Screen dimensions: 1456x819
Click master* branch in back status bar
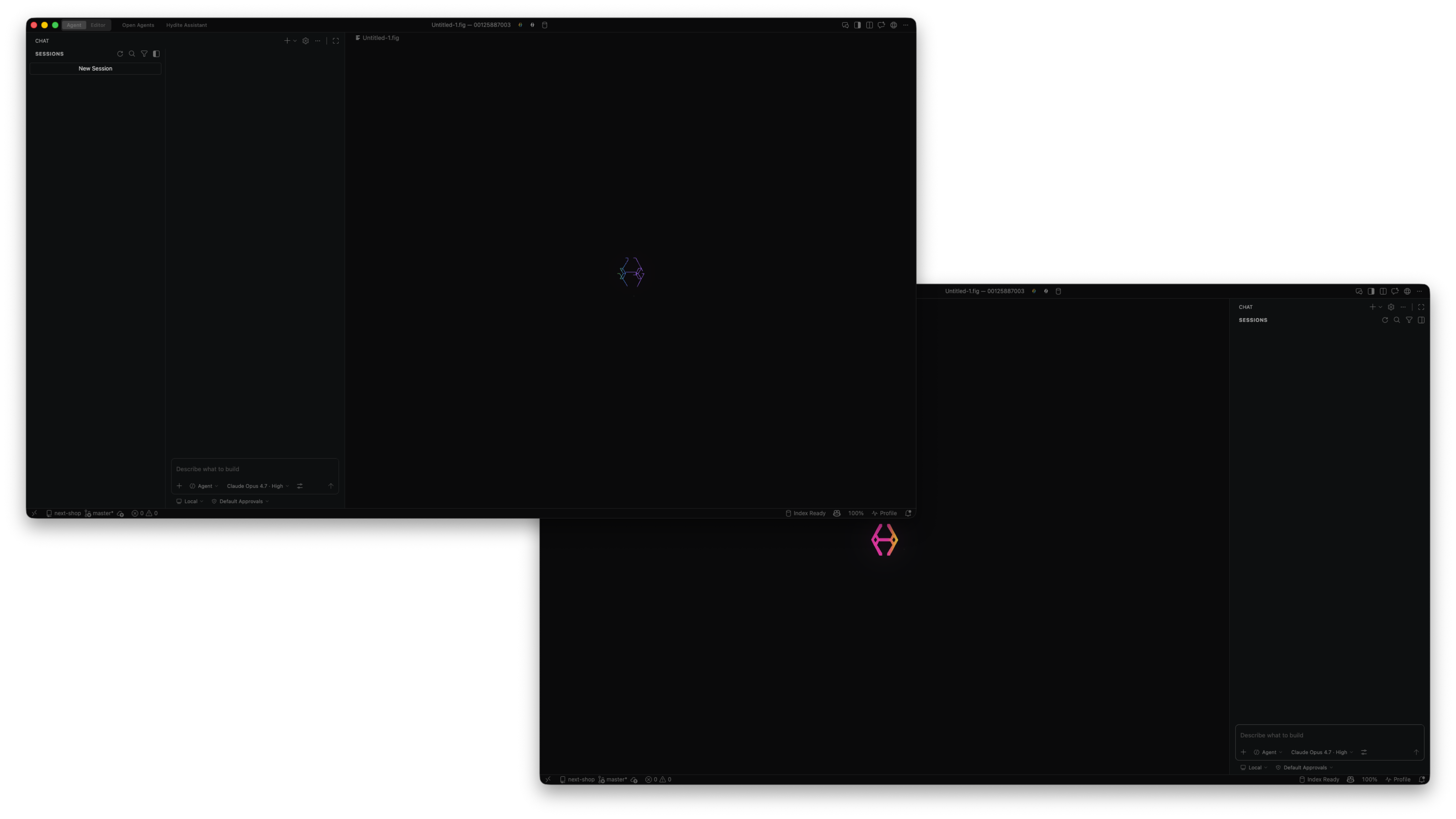613,780
